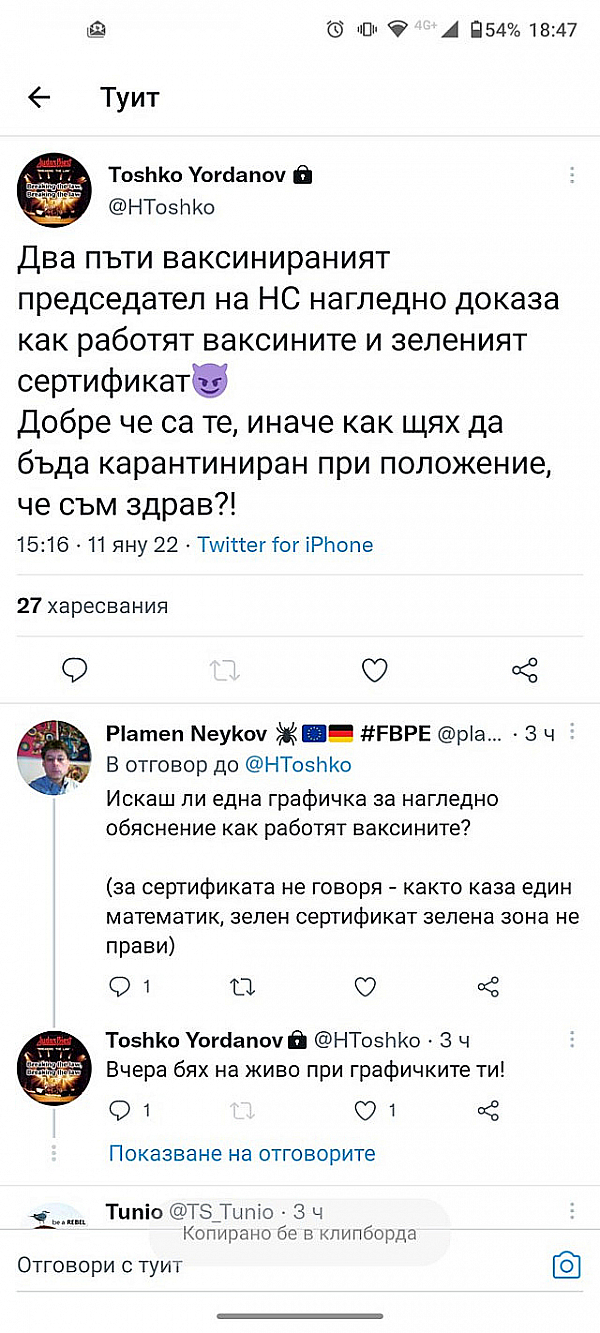This screenshot has width=600, height=1333.
Task: View the 27 харесвания likes list
Action: click(x=93, y=605)
